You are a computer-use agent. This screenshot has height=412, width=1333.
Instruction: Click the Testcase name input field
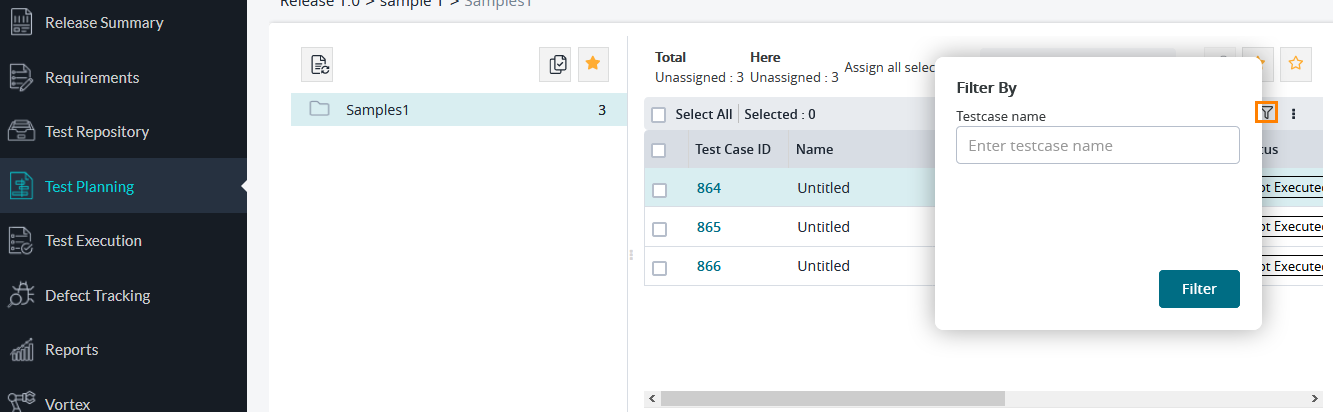tap(1097, 146)
